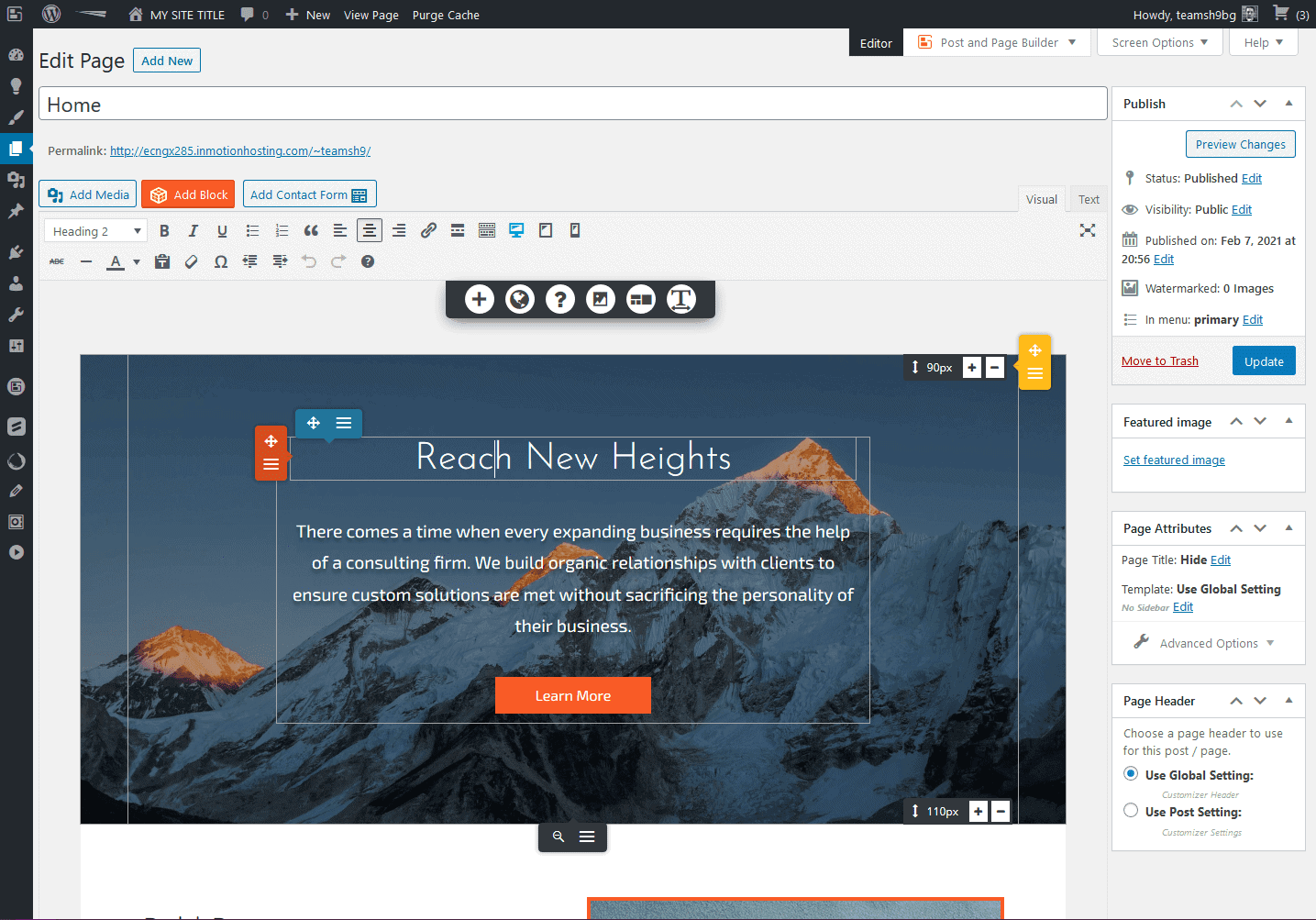Apply the text color
Screen dimensions: 1316x920
(116, 261)
